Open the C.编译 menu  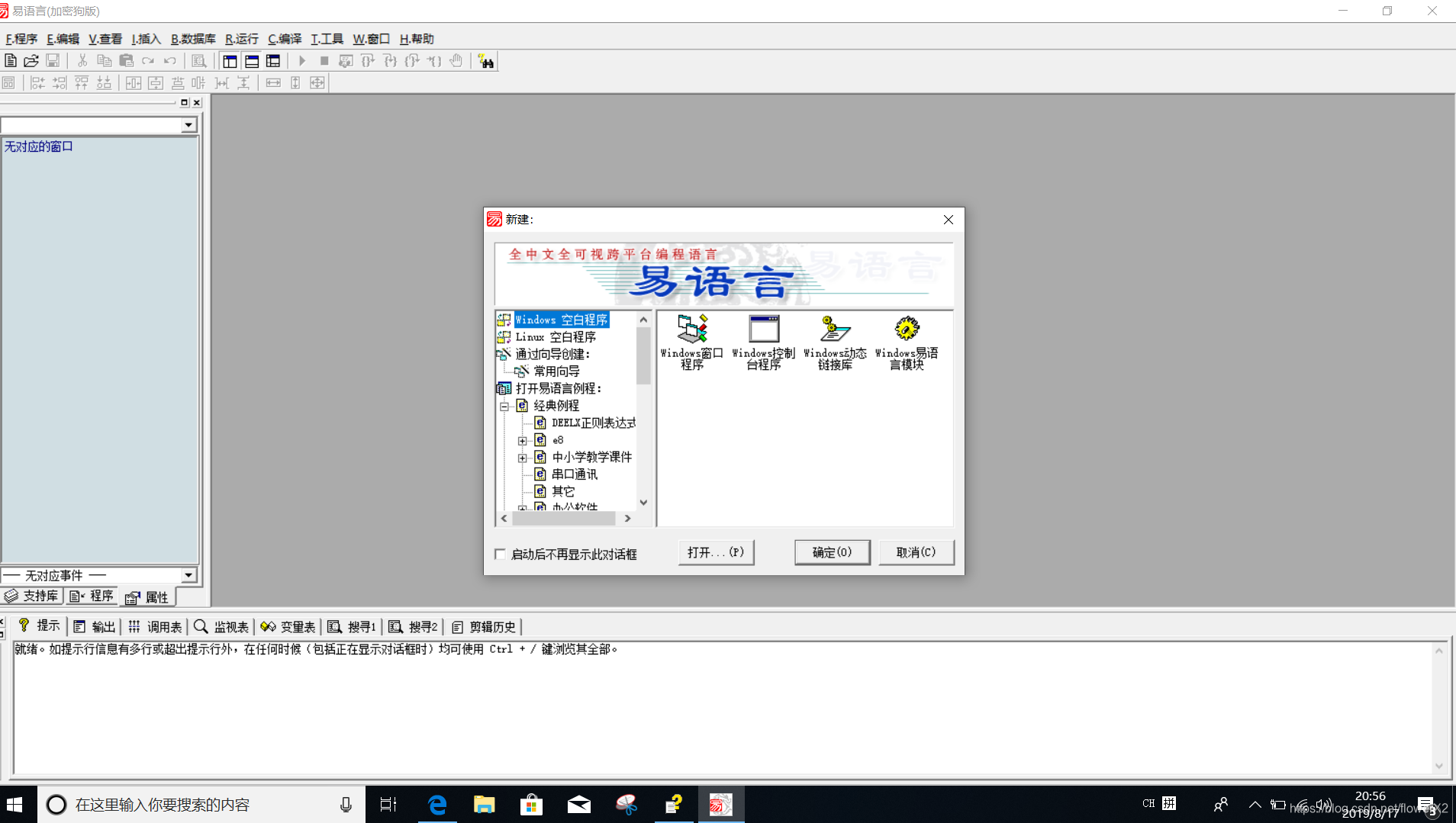click(x=285, y=39)
